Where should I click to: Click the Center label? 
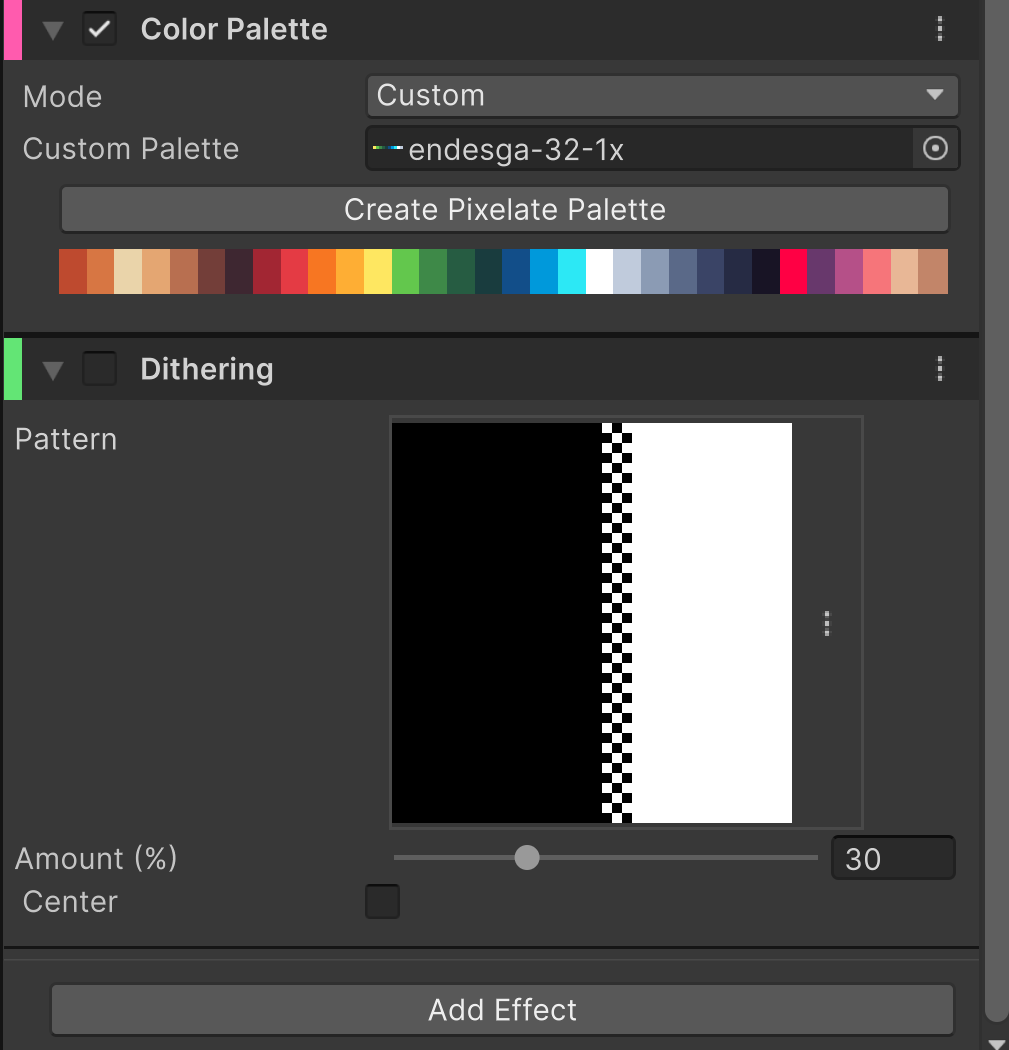(70, 902)
